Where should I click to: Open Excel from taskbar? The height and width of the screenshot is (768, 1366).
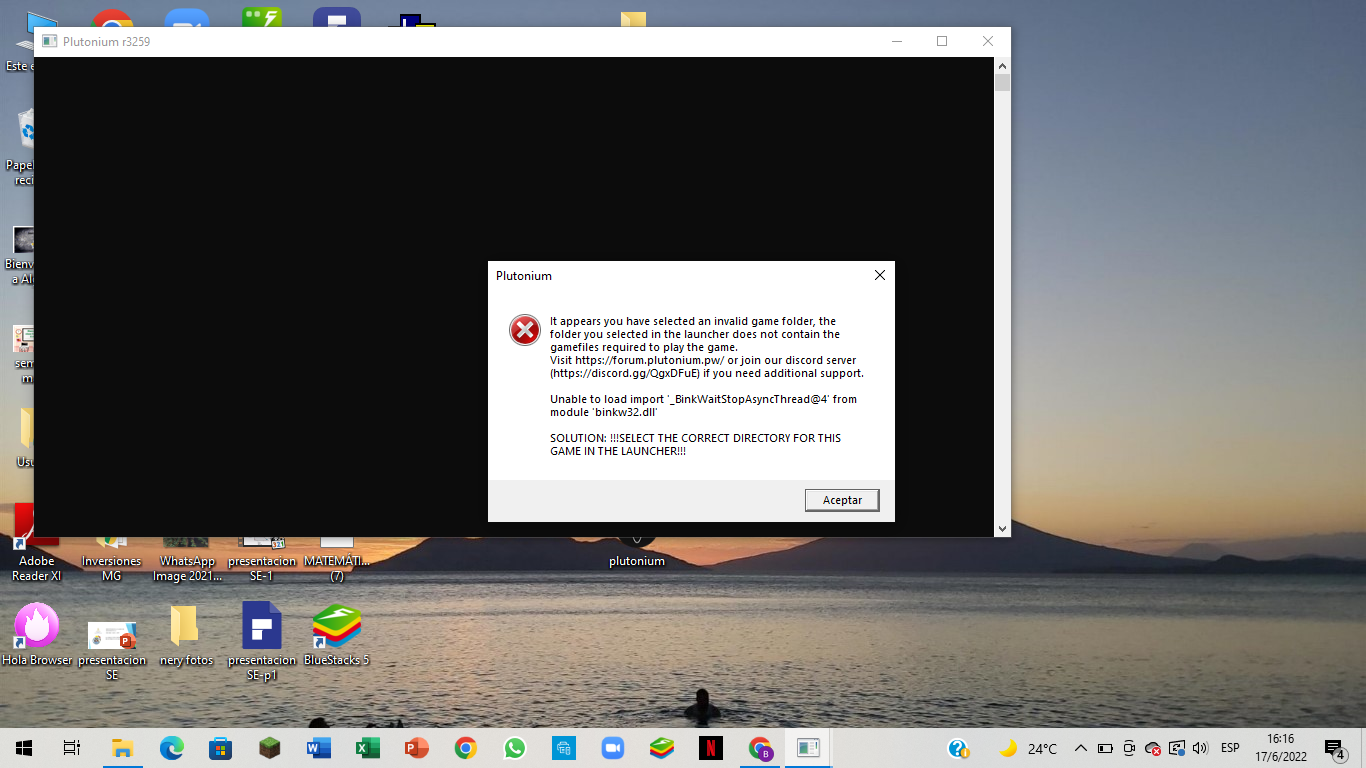pyautogui.click(x=367, y=748)
